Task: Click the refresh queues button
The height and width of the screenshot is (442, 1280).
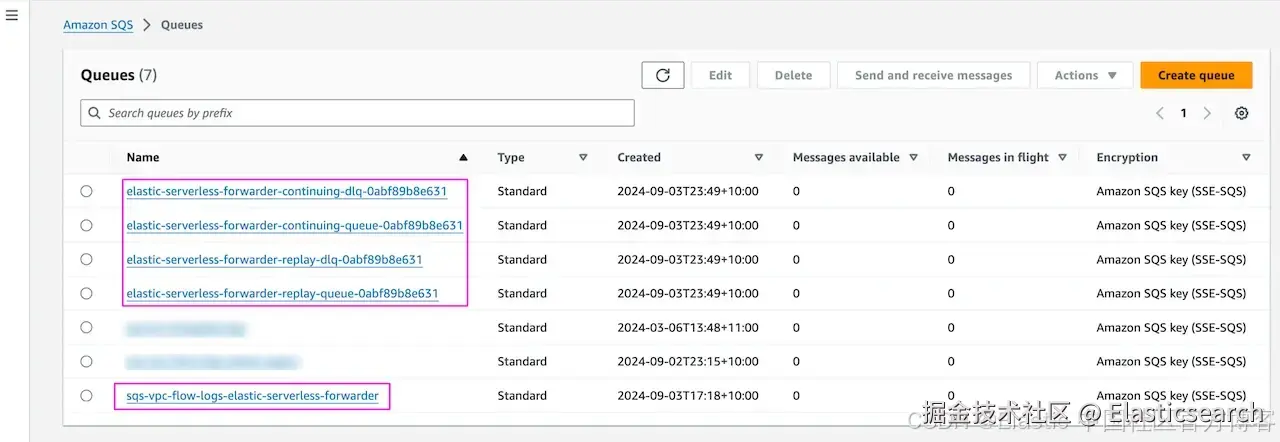Action: (663, 75)
